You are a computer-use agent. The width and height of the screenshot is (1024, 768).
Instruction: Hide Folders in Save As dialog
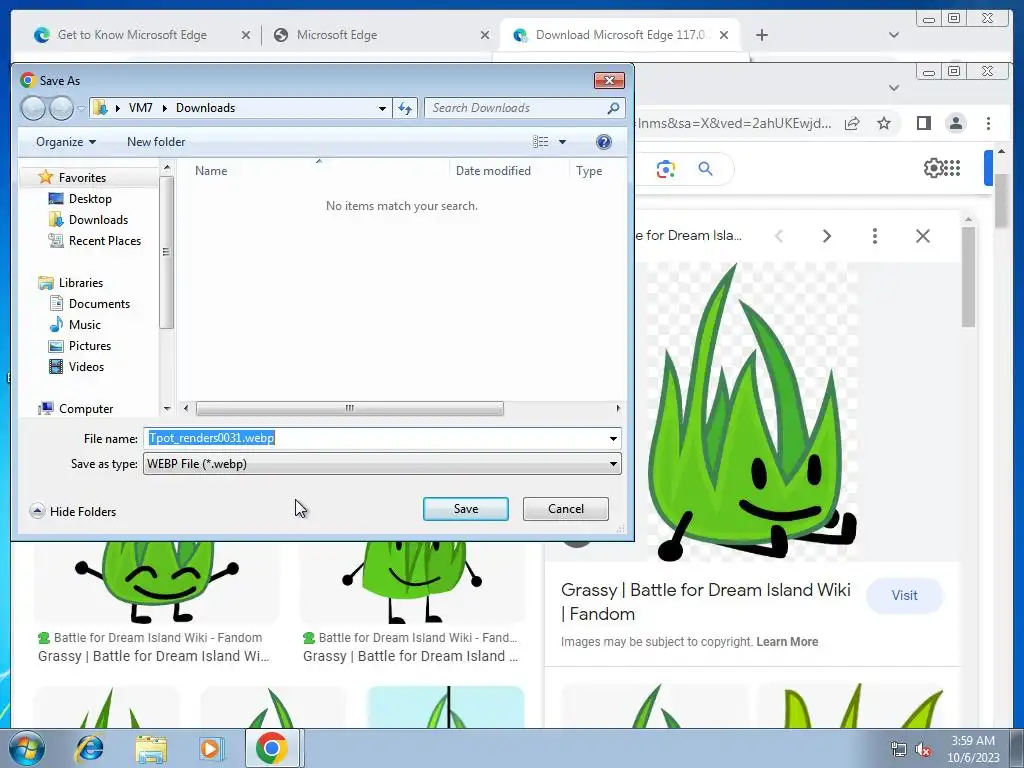coord(73,511)
